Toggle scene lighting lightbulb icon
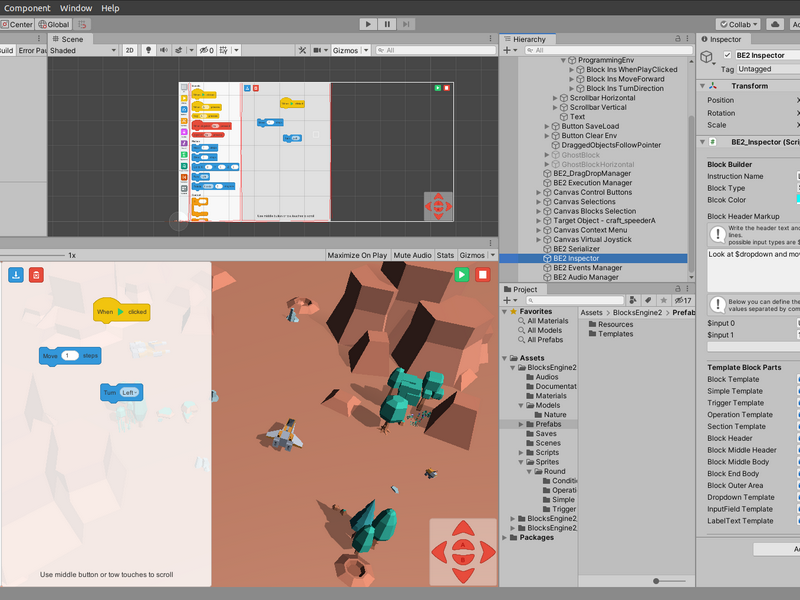Viewport: 800px width, 600px height. (148, 50)
